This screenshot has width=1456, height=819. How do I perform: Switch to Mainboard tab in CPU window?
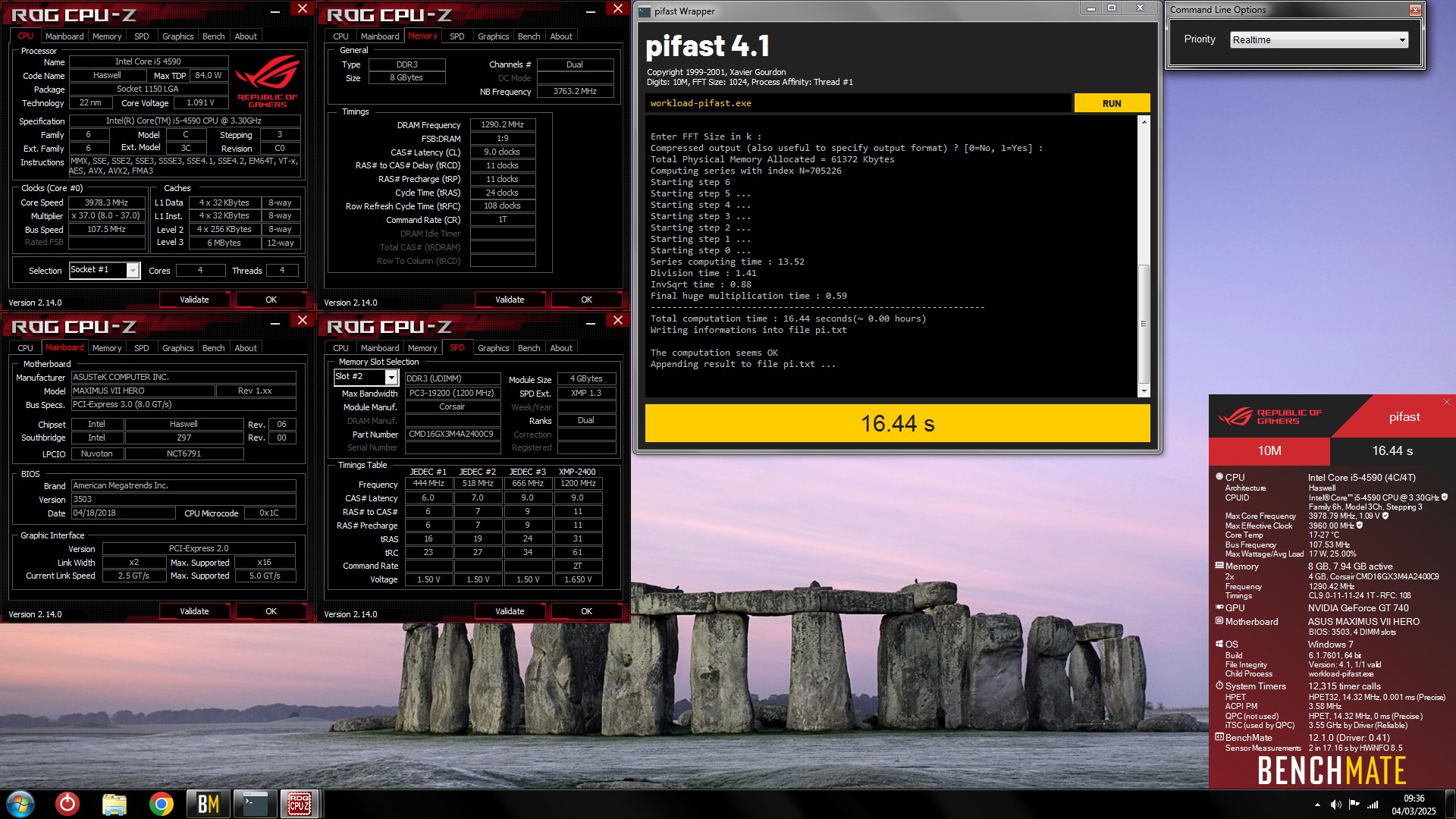64,36
